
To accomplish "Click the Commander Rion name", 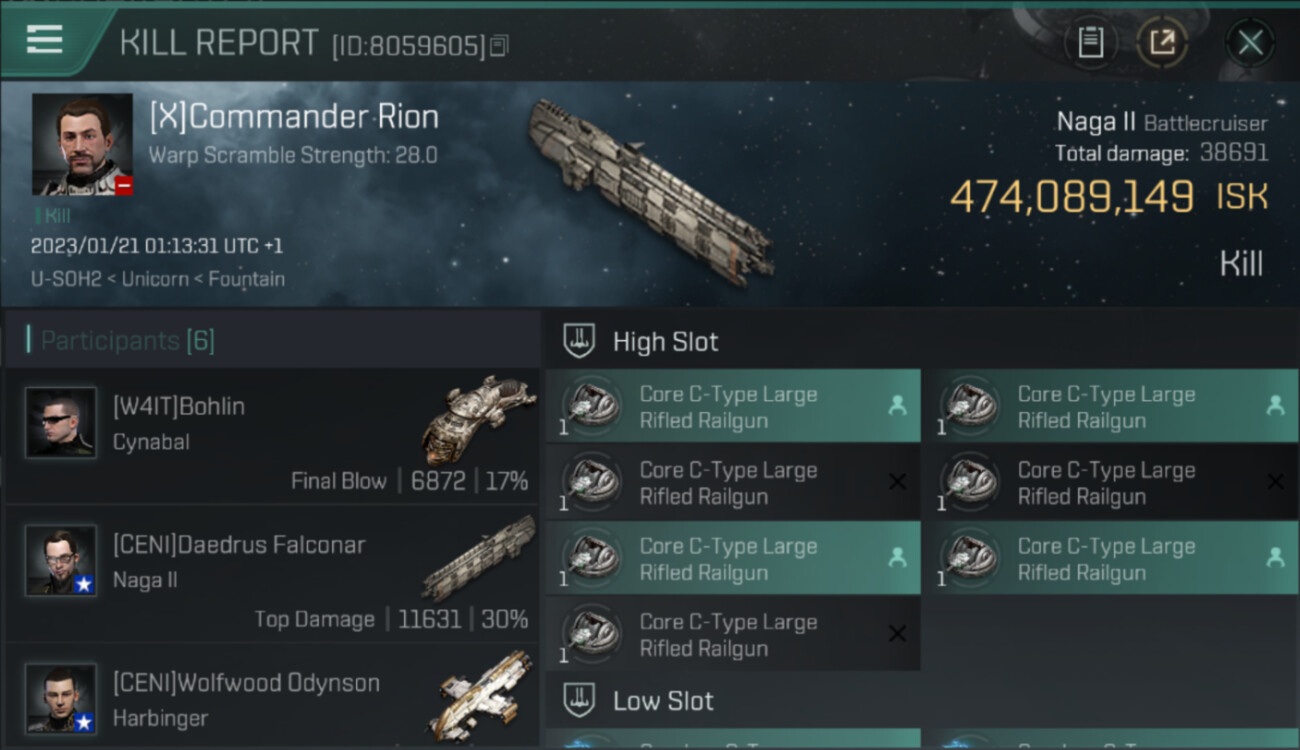I will tap(294, 117).
